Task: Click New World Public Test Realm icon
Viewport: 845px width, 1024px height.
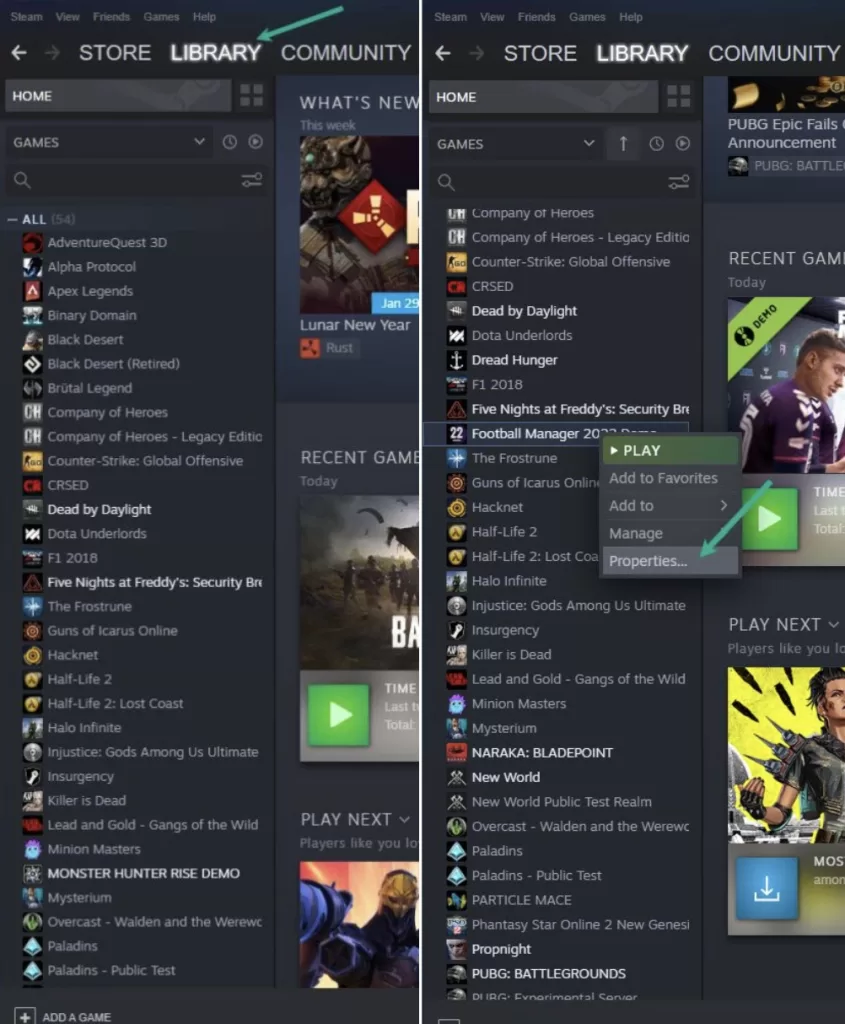Action: pos(456,802)
